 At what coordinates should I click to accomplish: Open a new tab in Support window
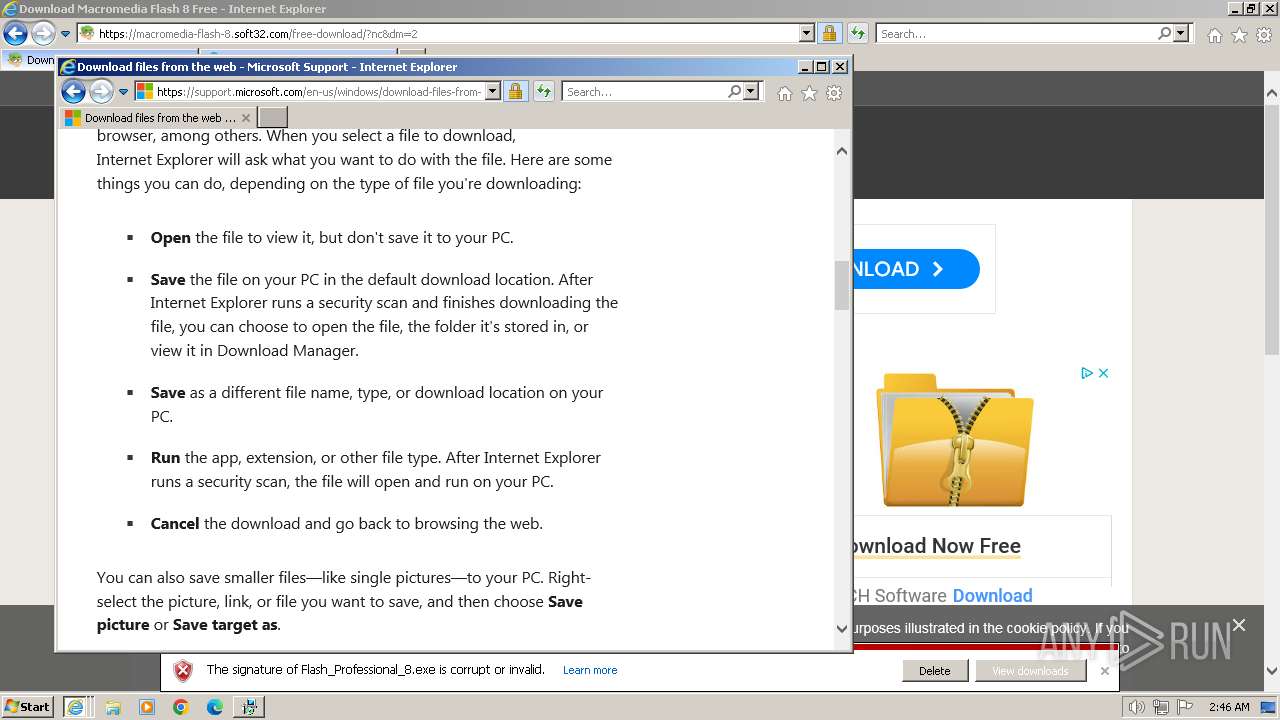272,118
